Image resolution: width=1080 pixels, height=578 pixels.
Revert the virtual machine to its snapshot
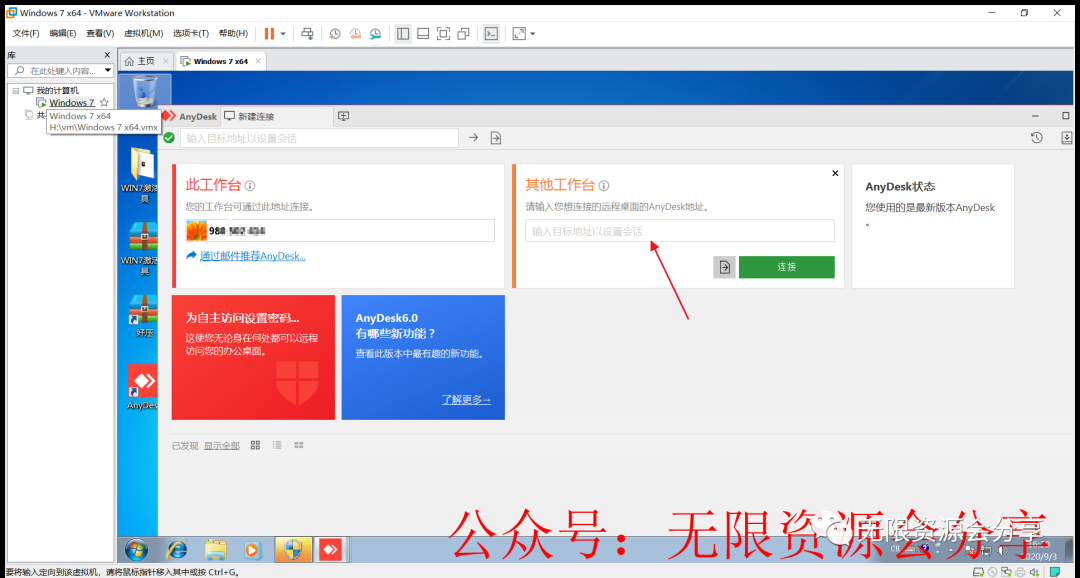point(355,33)
